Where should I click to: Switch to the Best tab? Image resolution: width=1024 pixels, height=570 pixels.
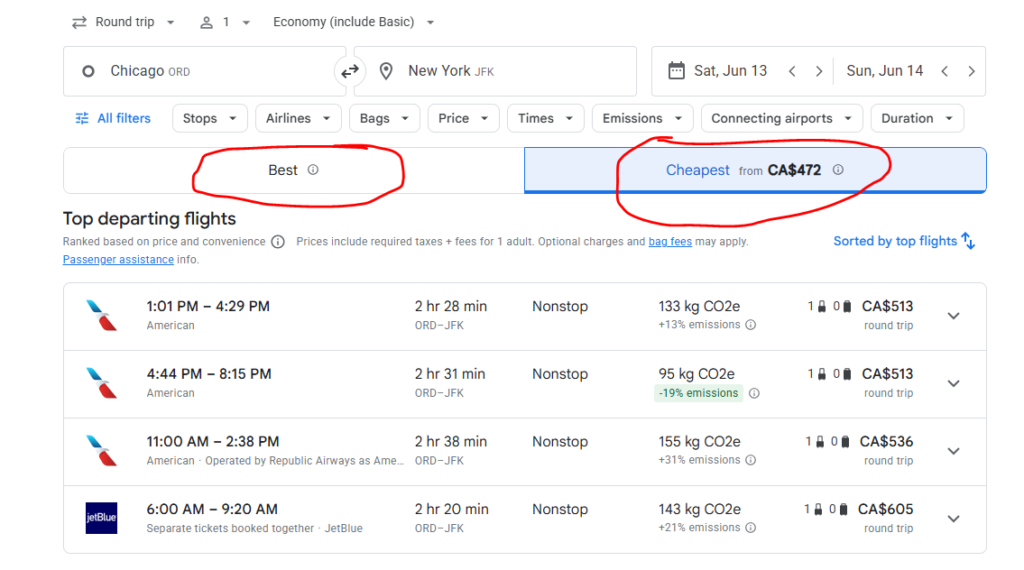[x=293, y=170]
